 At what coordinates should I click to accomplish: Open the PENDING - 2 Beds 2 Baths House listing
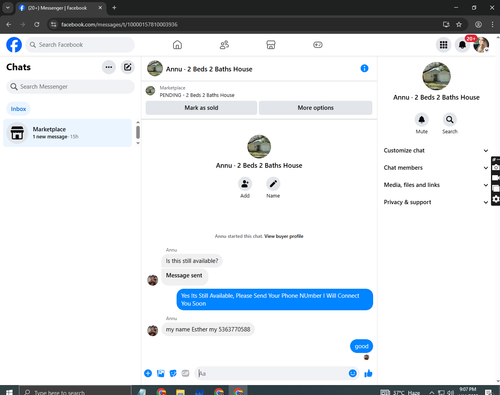click(197, 95)
